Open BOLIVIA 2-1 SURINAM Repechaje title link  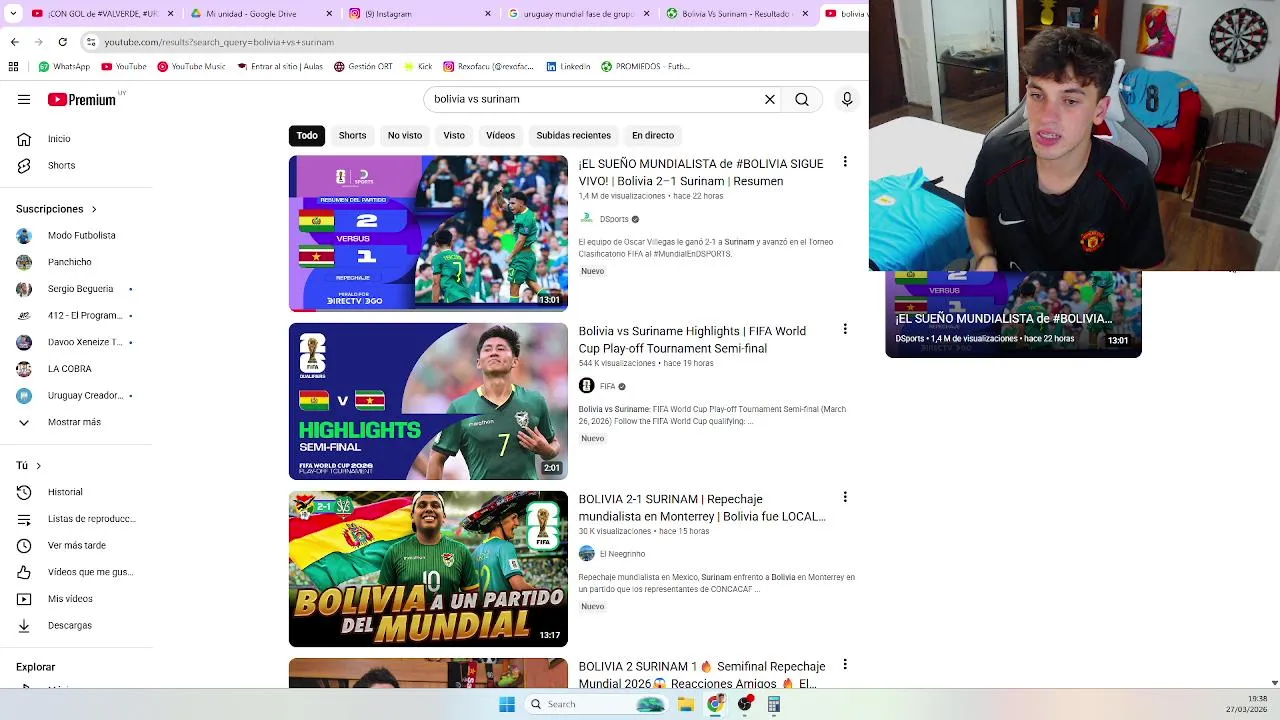[x=702, y=508]
